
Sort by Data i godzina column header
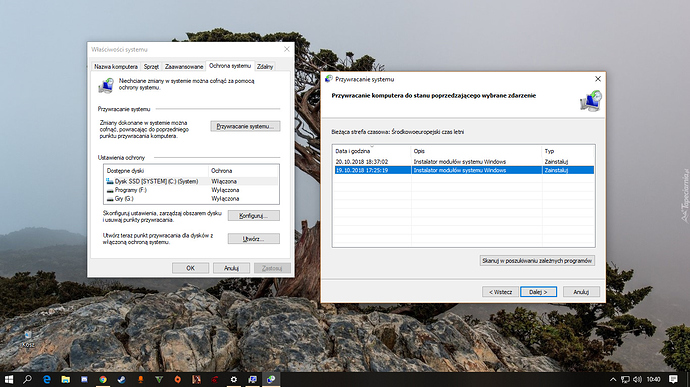click(x=372, y=151)
